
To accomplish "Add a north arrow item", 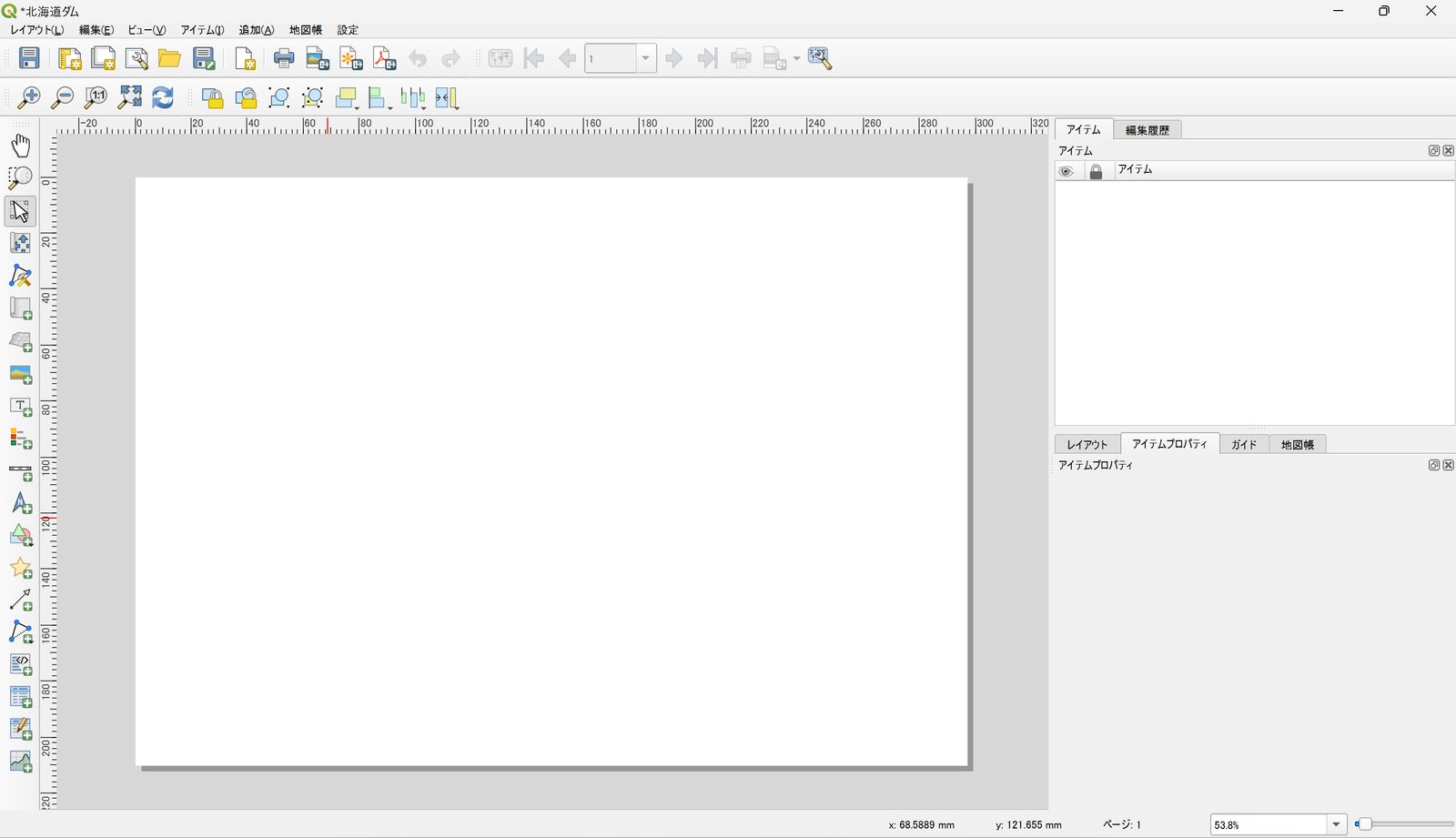I will pyautogui.click(x=20, y=503).
